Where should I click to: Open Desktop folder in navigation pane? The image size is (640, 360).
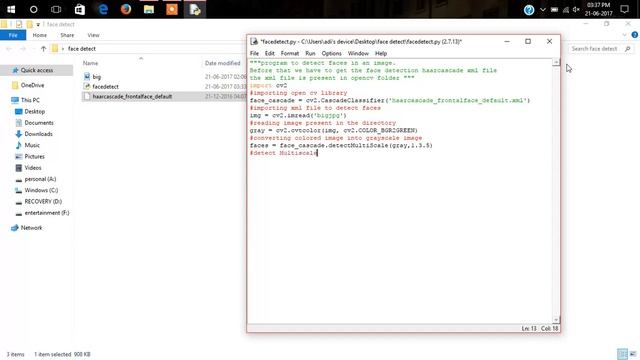point(34,111)
